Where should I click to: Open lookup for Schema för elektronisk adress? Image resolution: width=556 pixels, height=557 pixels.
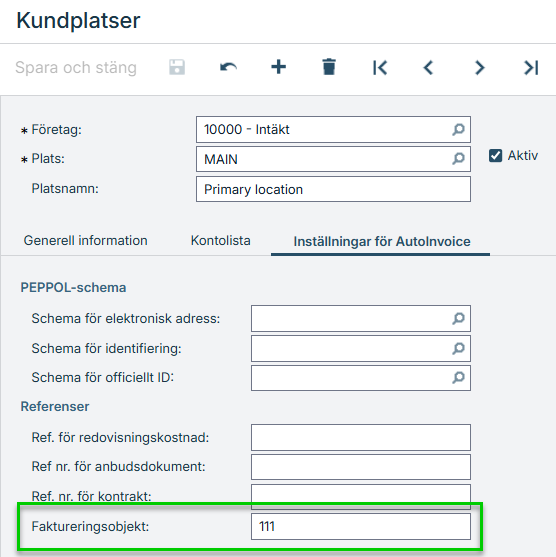[x=458, y=318]
